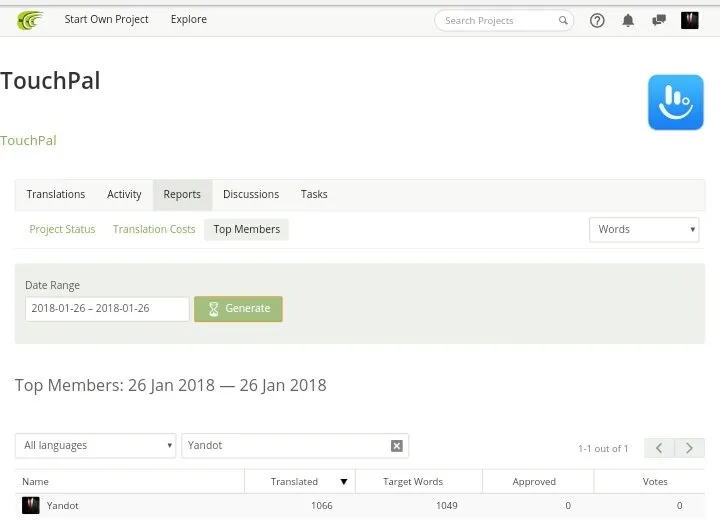
Task: Open the All languages dropdown
Action: [96, 446]
